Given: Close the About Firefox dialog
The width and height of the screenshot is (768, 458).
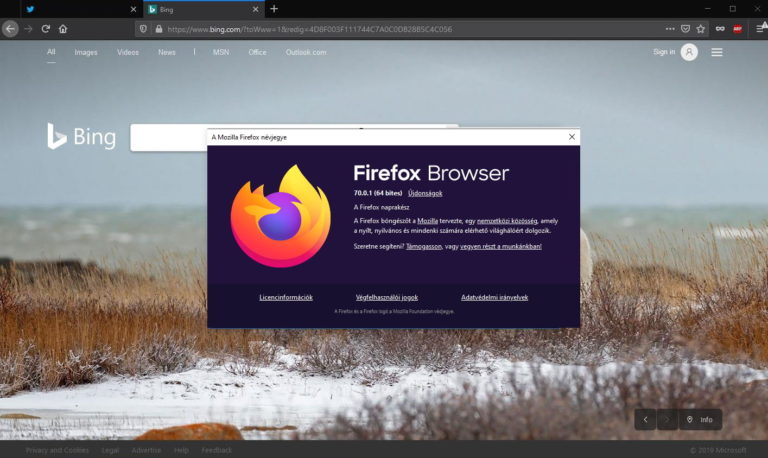Looking at the screenshot, I should pos(572,137).
